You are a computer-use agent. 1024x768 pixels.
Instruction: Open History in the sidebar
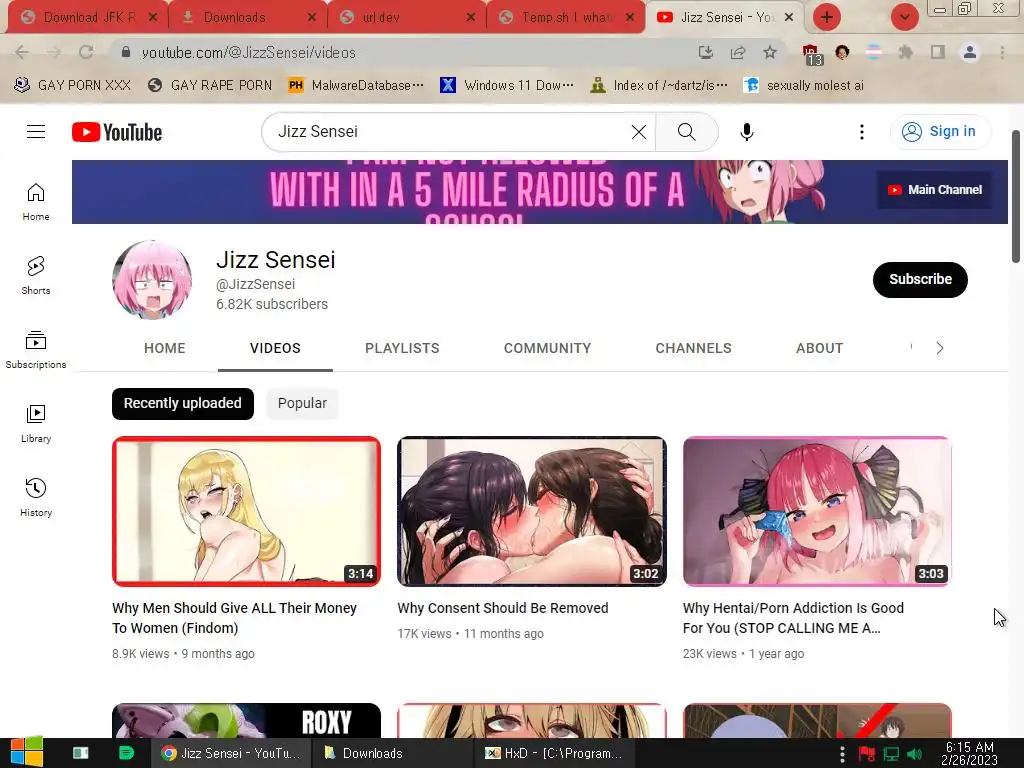(x=36, y=498)
